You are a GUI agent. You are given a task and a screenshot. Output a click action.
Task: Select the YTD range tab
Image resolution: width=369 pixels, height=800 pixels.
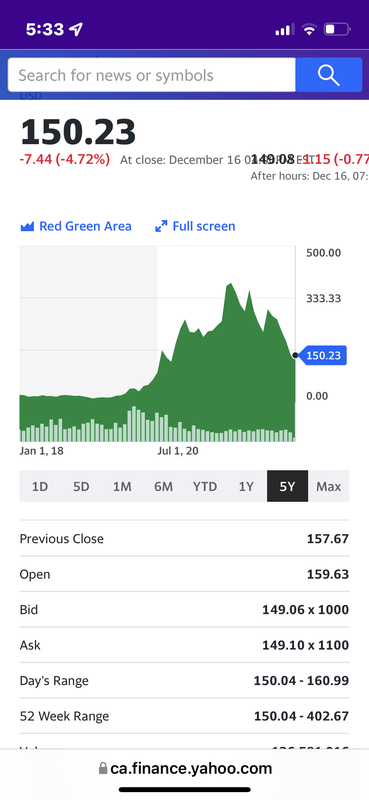point(205,486)
